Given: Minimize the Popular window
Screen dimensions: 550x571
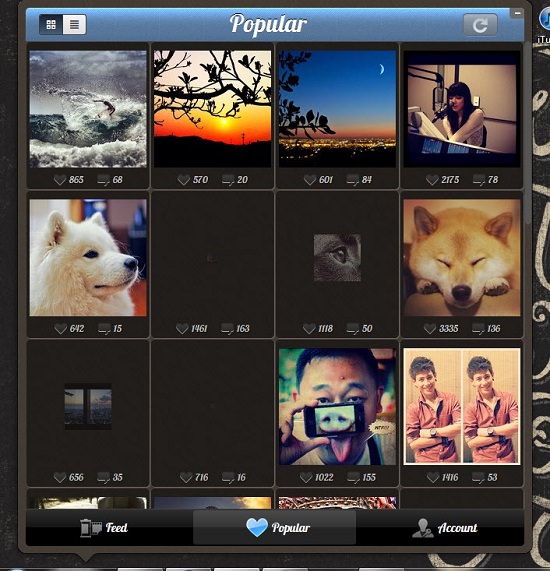Looking at the screenshot, I should point(517,13).
